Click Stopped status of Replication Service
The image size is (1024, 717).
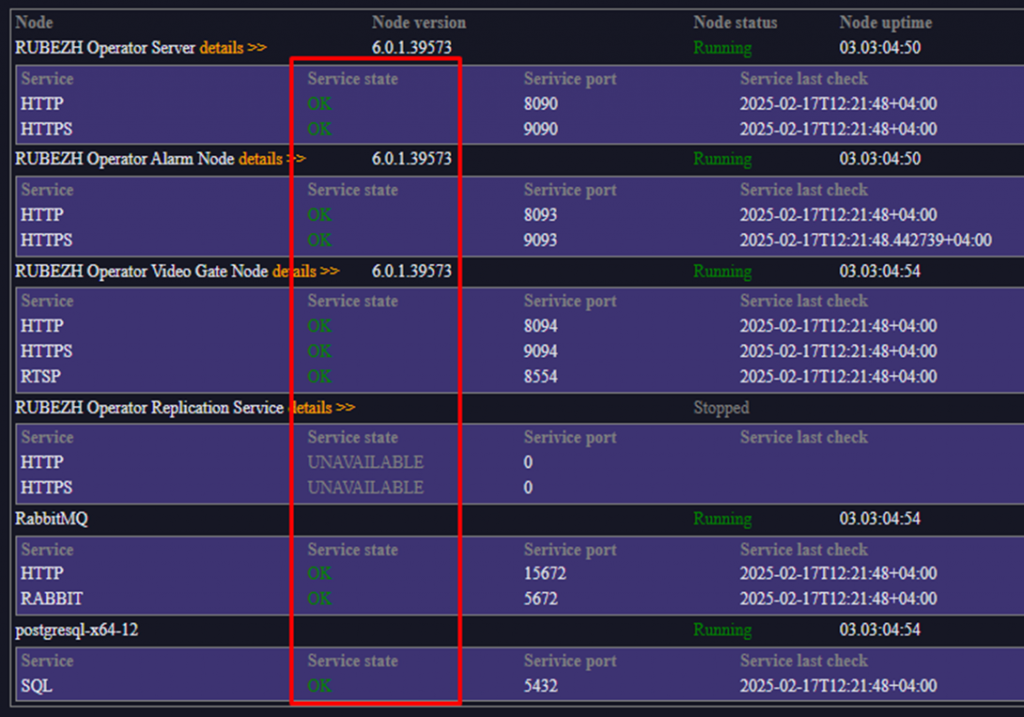[721, 408]
